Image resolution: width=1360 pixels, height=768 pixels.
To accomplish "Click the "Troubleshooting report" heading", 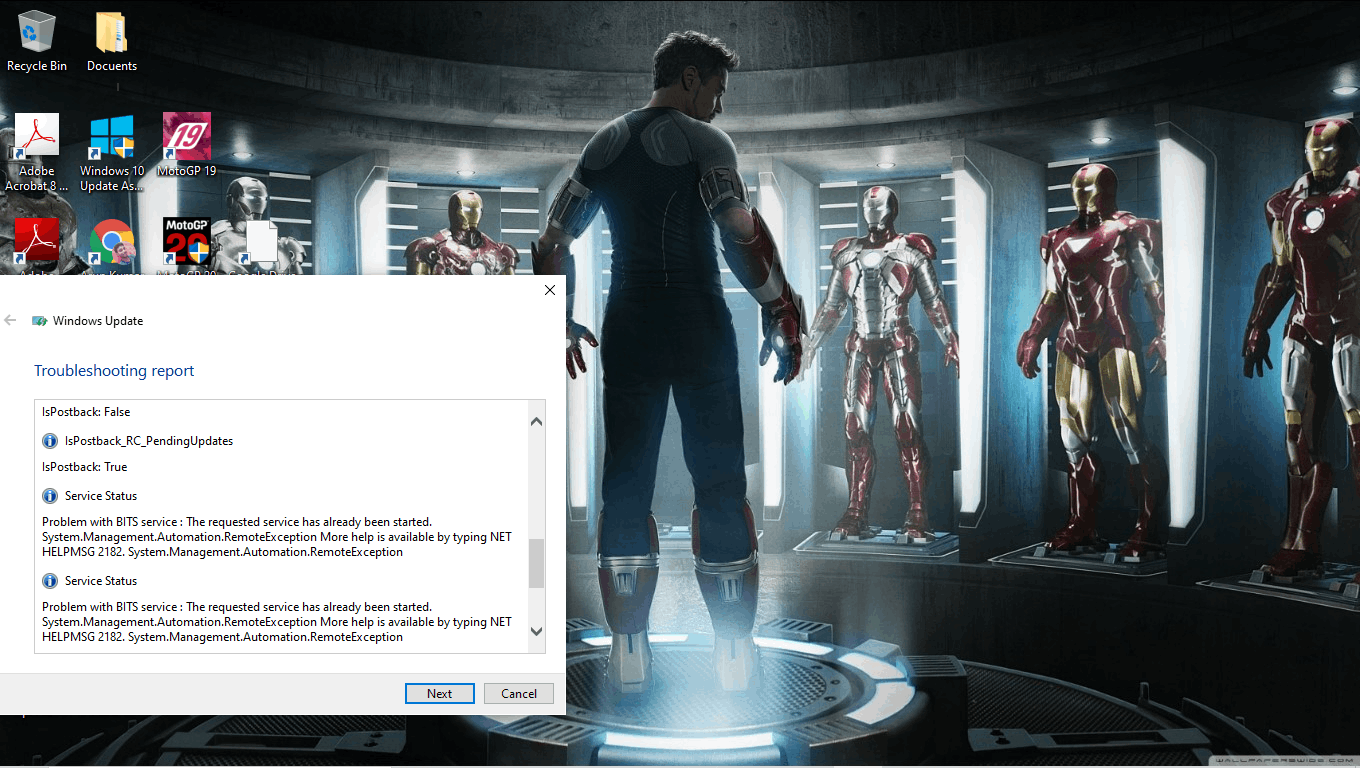I will (x=114, y=371).
